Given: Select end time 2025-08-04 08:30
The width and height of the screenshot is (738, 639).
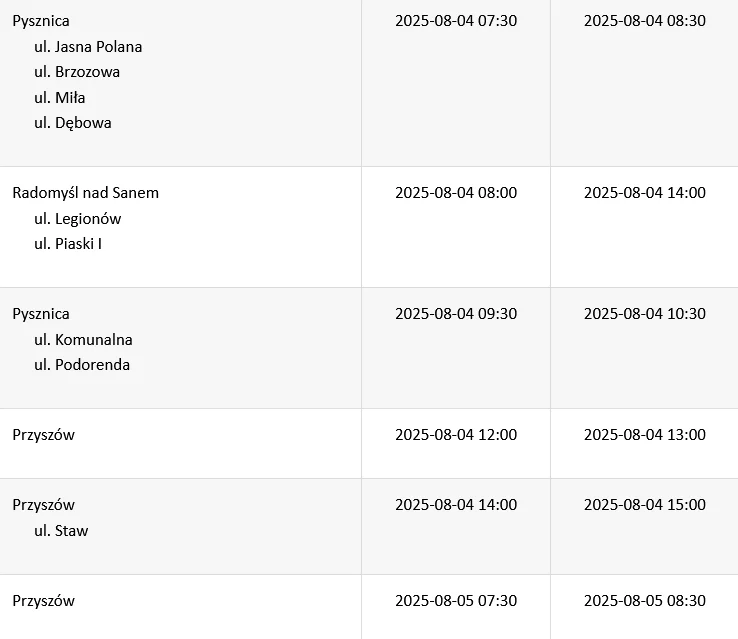Looking at the screenshot, I should (645, 21).
